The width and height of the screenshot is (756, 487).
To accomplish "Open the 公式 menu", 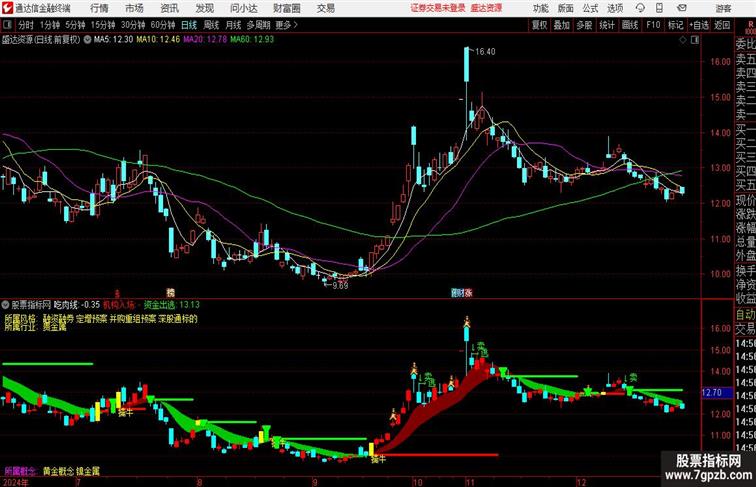I will coord(590,8).
